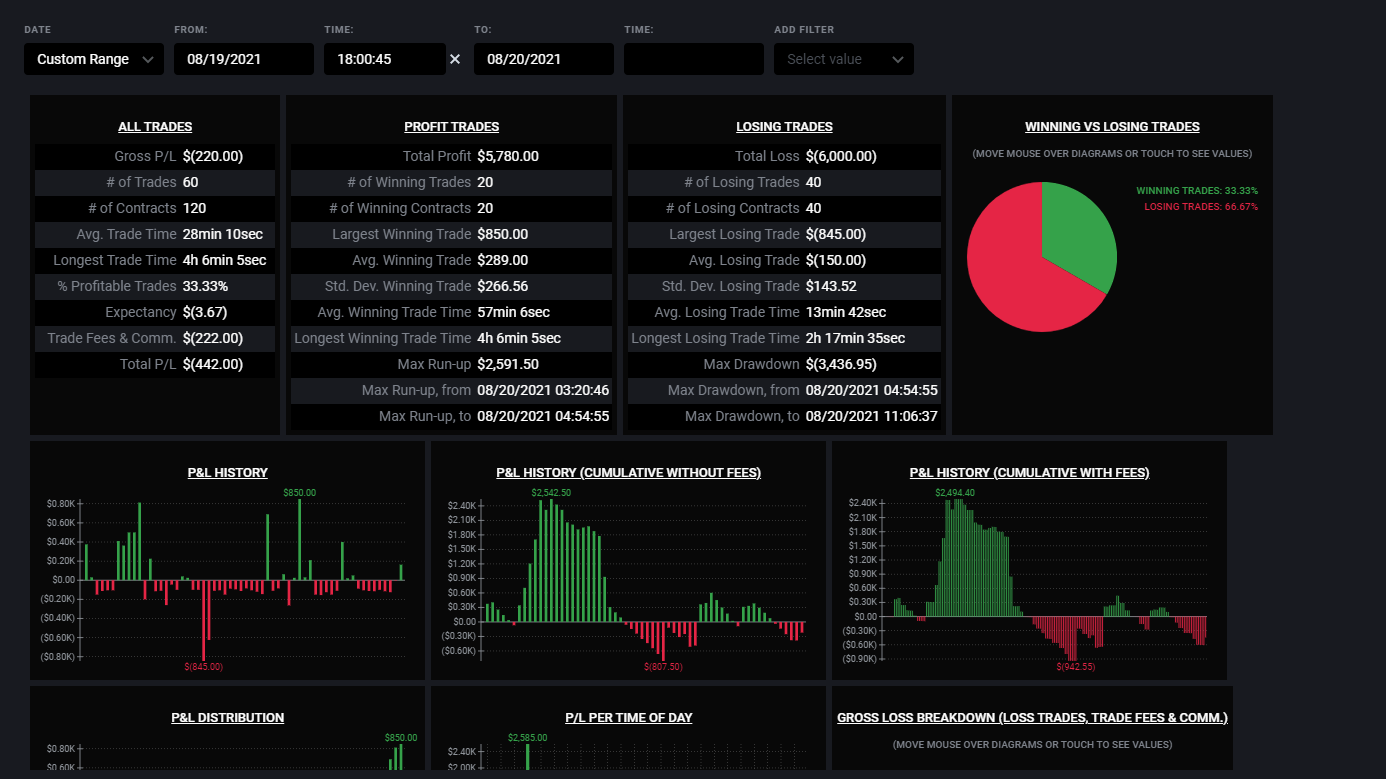Click the Gross P/L value $(220.00)
The image size is (1386, 779).
[213, 156]
